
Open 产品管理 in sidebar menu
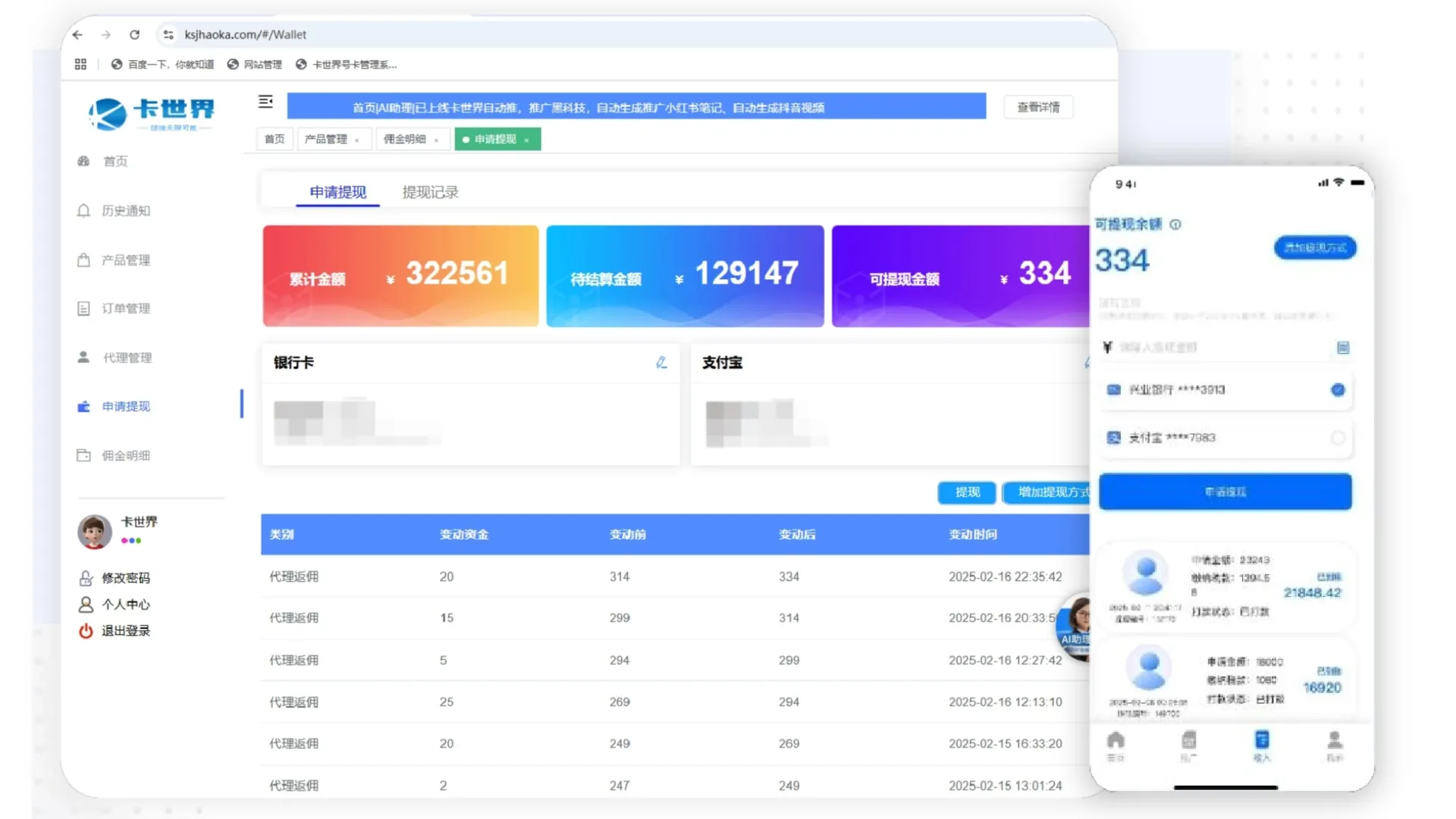tap(126, 260)
